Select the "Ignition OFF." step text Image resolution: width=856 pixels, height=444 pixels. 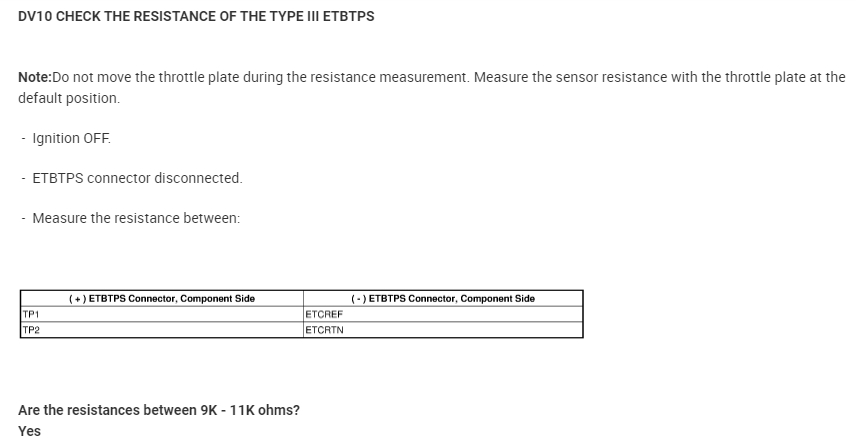tap(72, 138)
